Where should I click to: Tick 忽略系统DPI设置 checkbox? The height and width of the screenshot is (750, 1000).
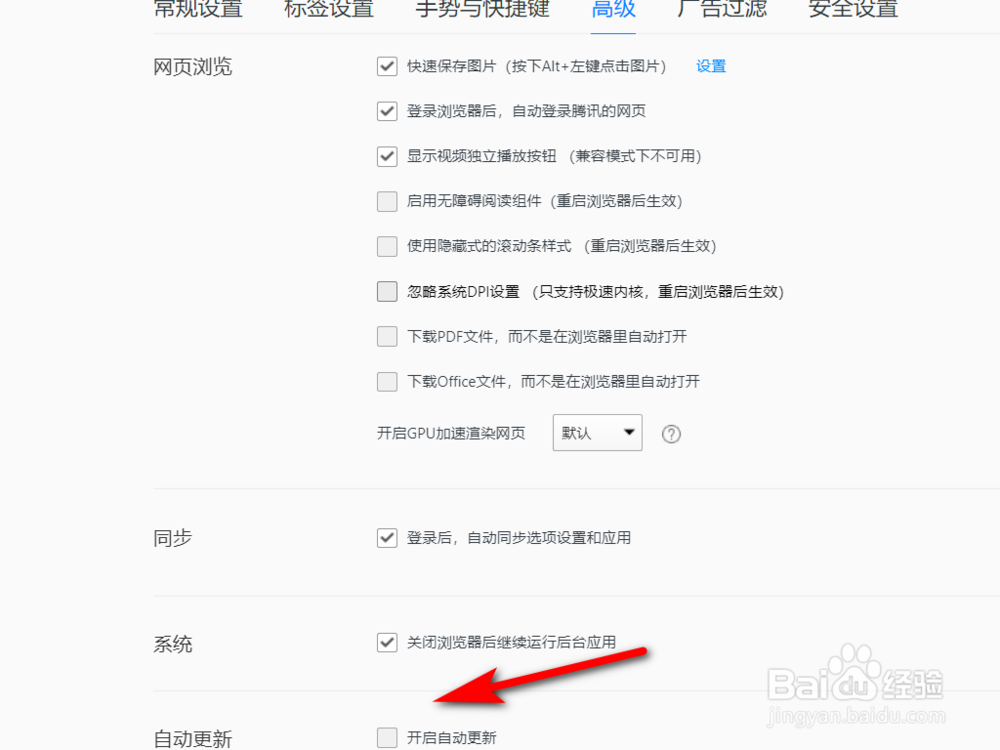[387, 291]
